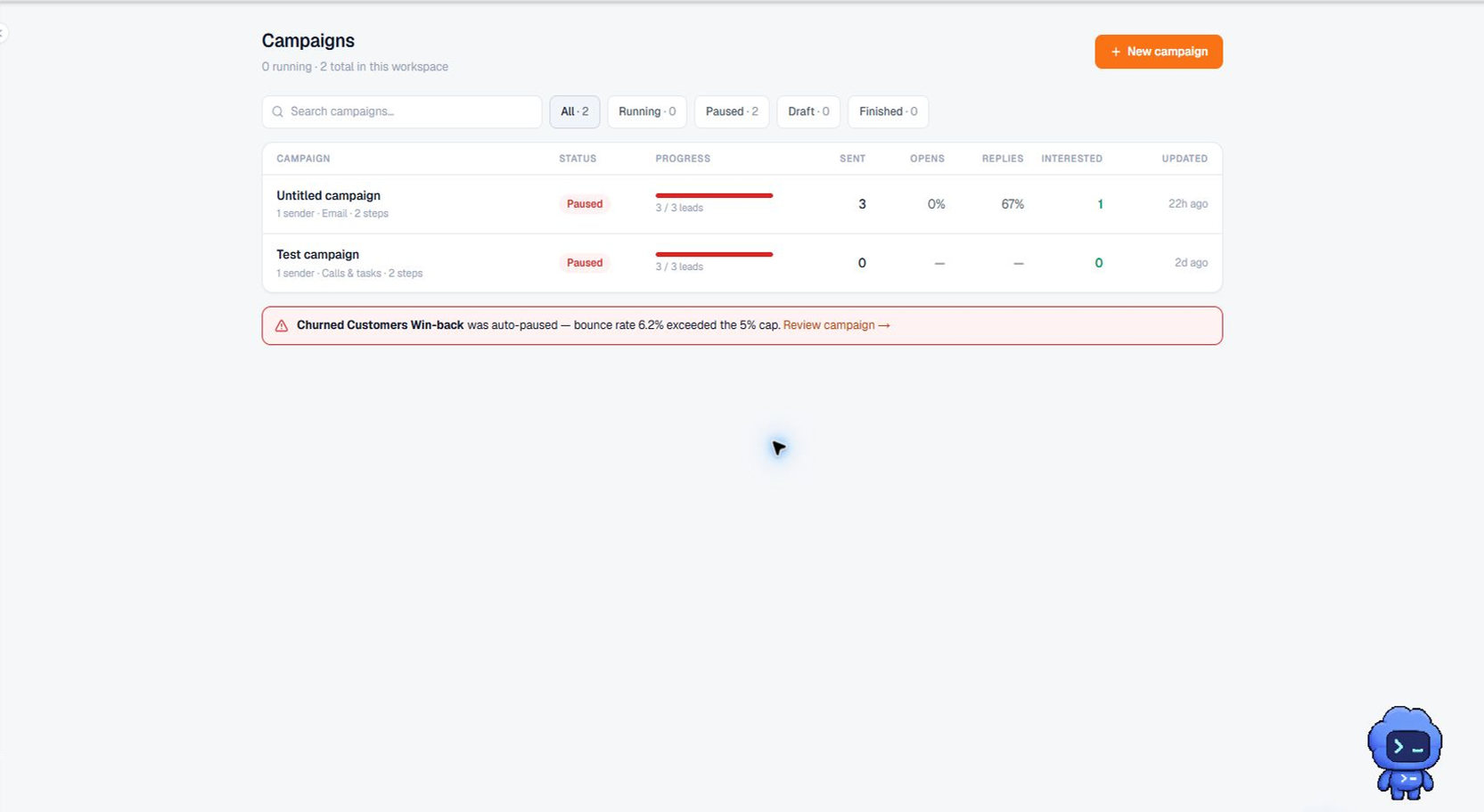Switch to the Running filter tab

pos(647,111)
